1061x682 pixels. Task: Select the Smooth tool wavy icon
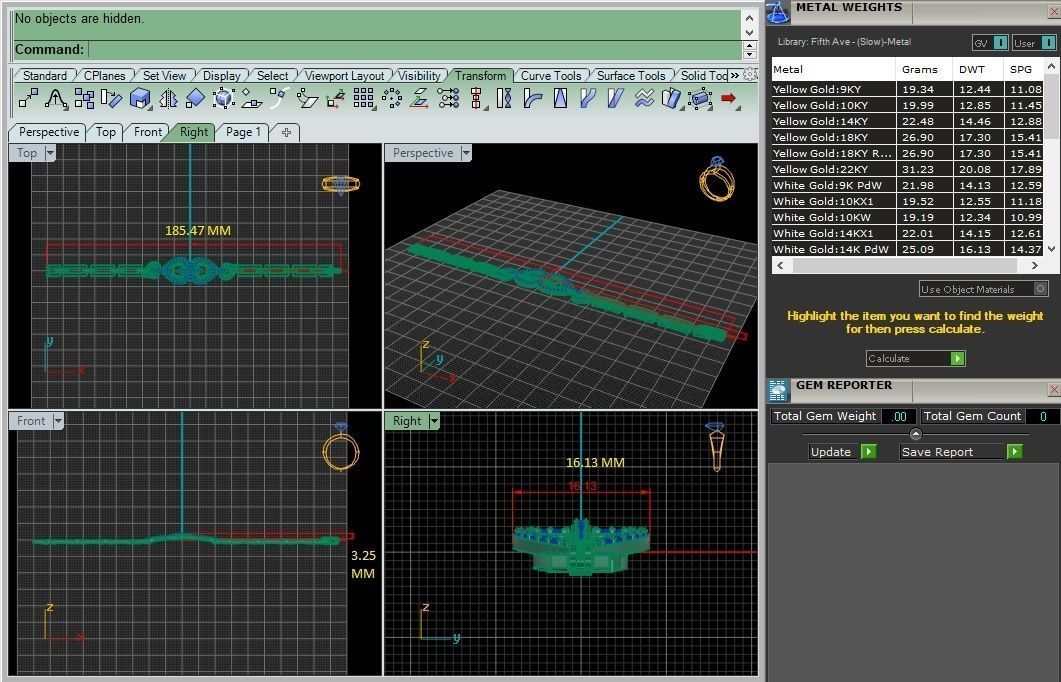point(644,99)
